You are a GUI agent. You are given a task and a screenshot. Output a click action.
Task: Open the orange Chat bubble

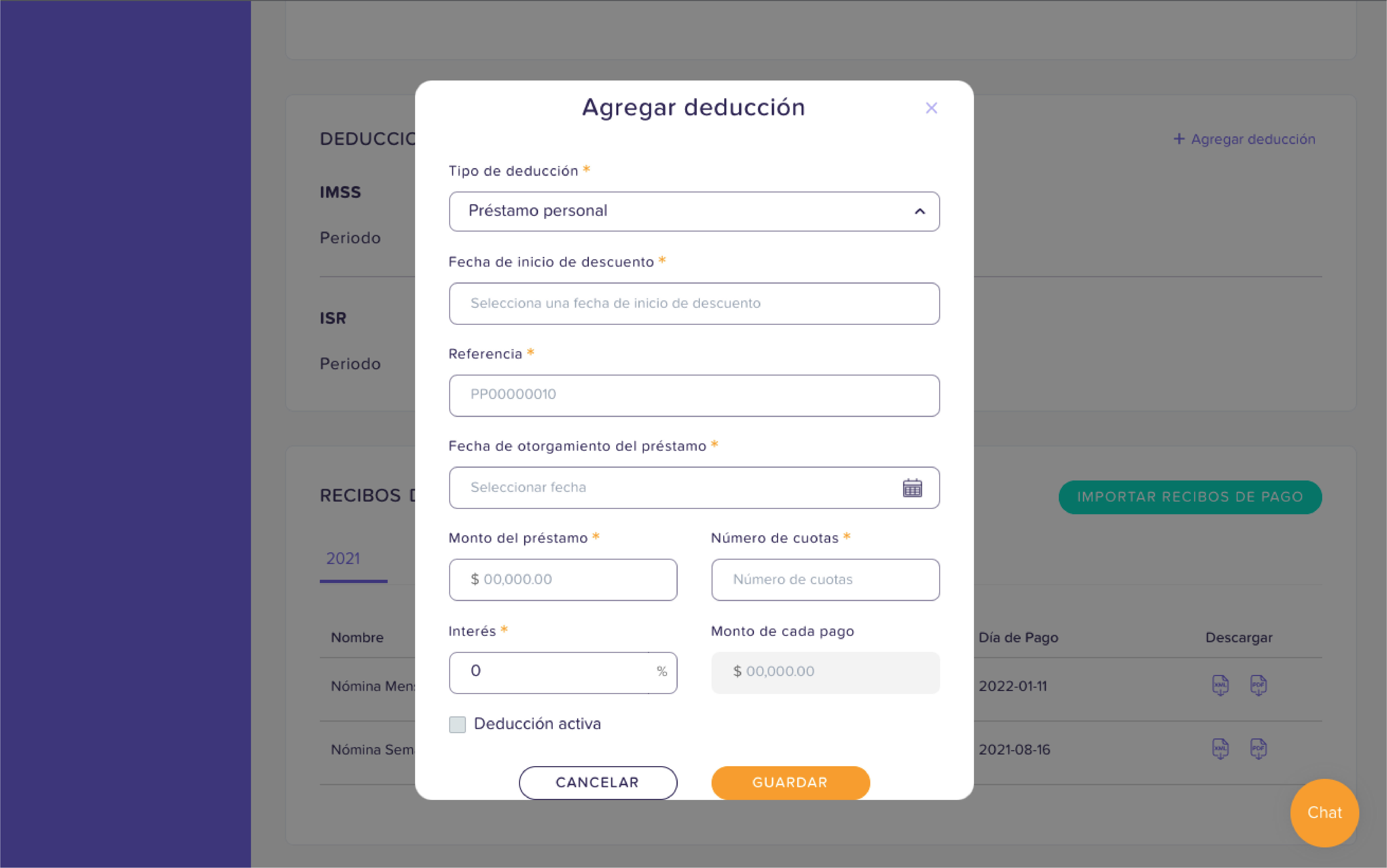coord(1325,813)
